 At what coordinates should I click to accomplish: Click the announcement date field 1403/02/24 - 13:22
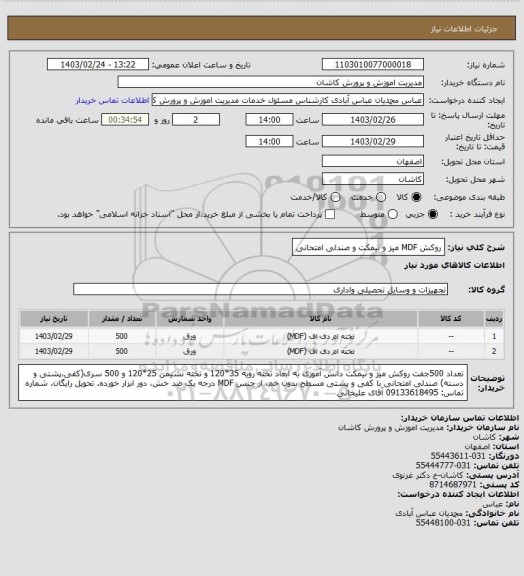click(98, 65)
